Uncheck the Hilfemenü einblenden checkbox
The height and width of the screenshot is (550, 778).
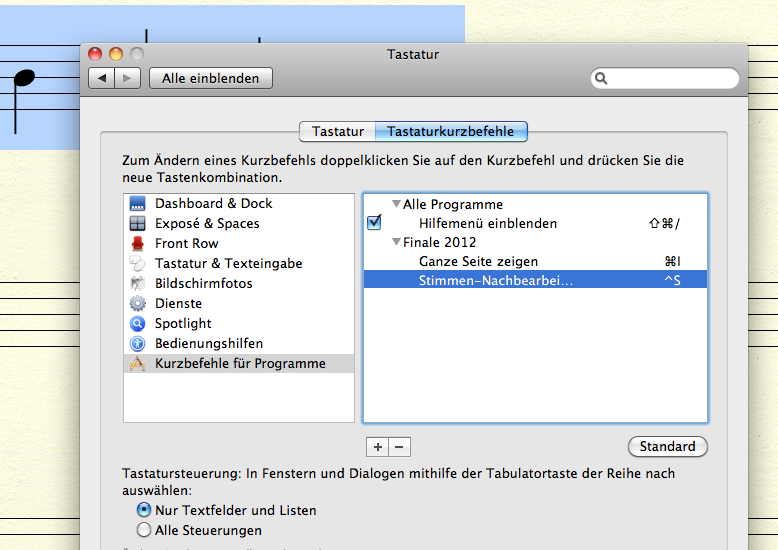[375, 223]
